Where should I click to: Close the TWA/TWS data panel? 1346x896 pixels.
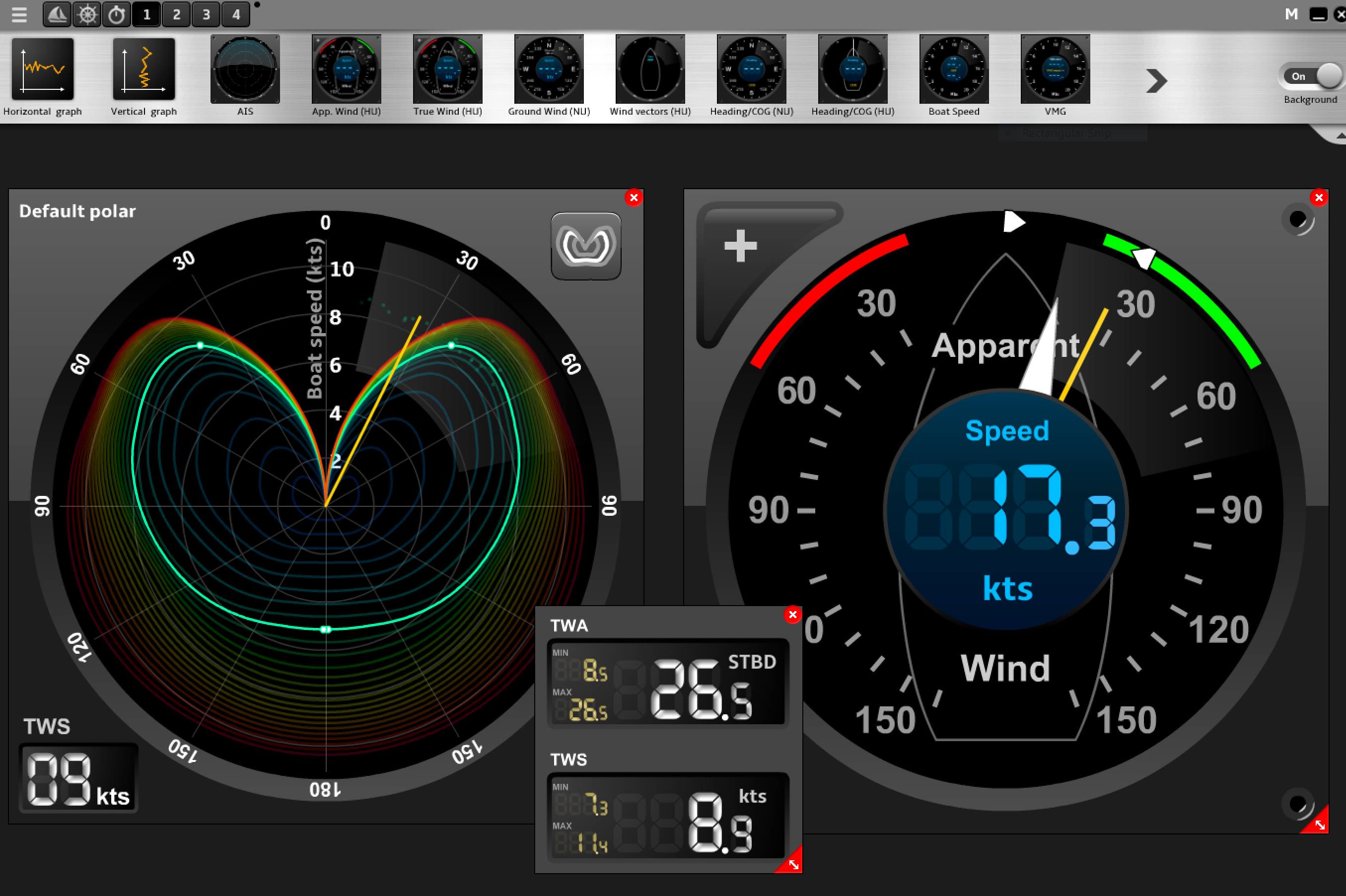(793, 614)
